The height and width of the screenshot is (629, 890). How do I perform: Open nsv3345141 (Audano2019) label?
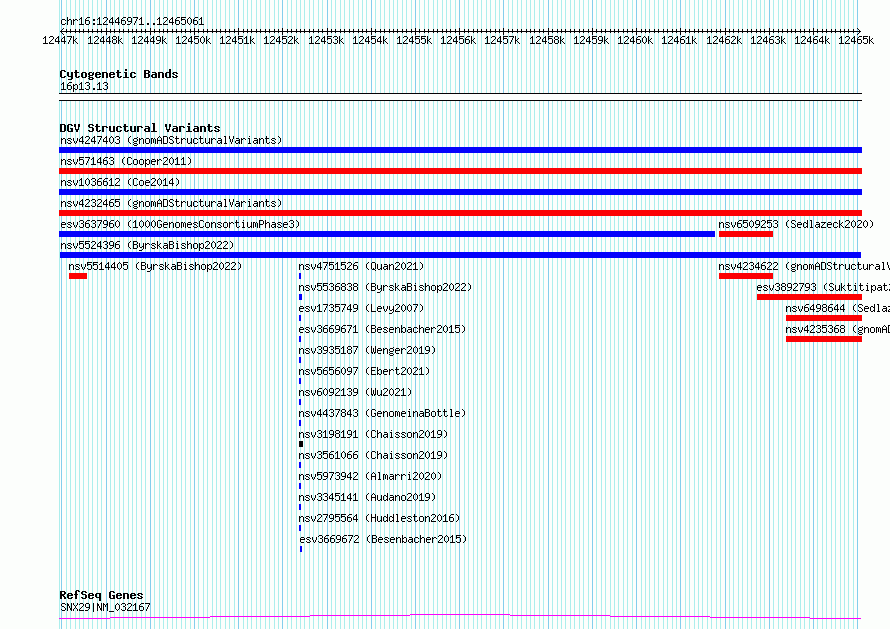coord(367,497)
